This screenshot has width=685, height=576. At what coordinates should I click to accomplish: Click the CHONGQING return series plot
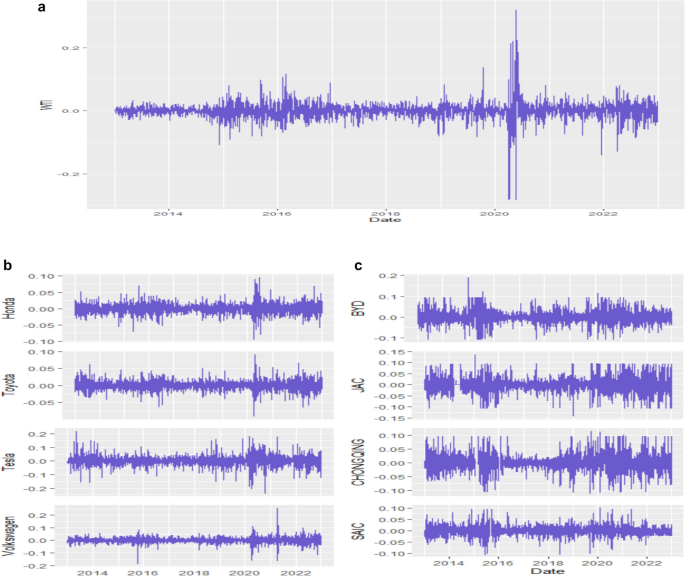coord(548,463)
